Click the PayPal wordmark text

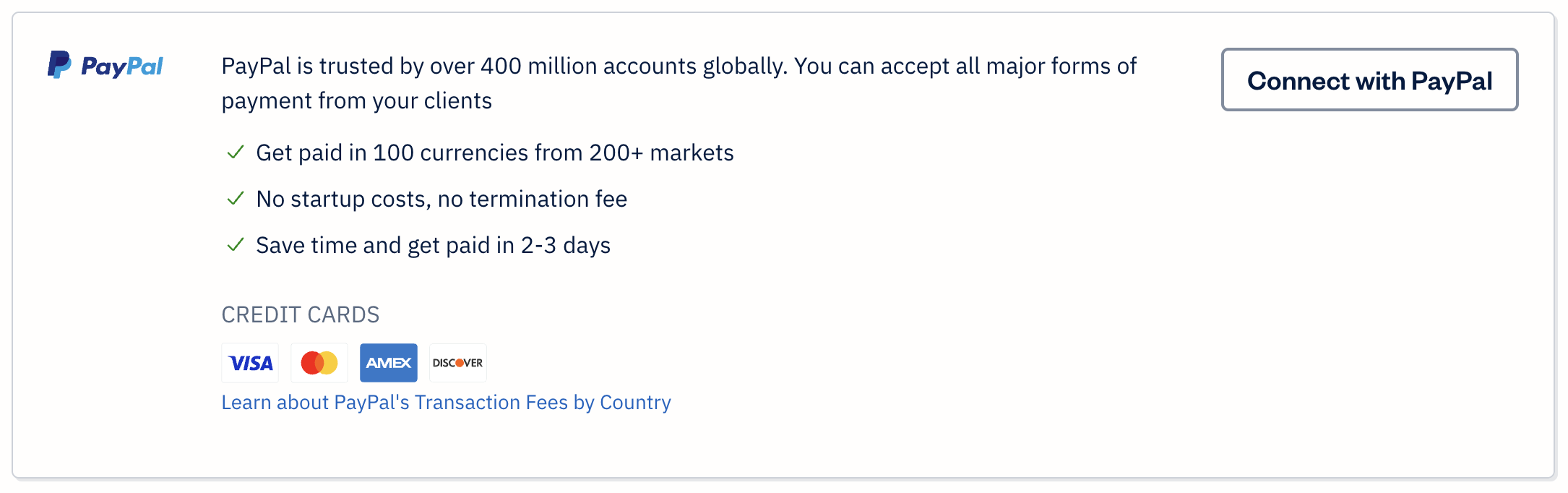(x=123, y=67)
